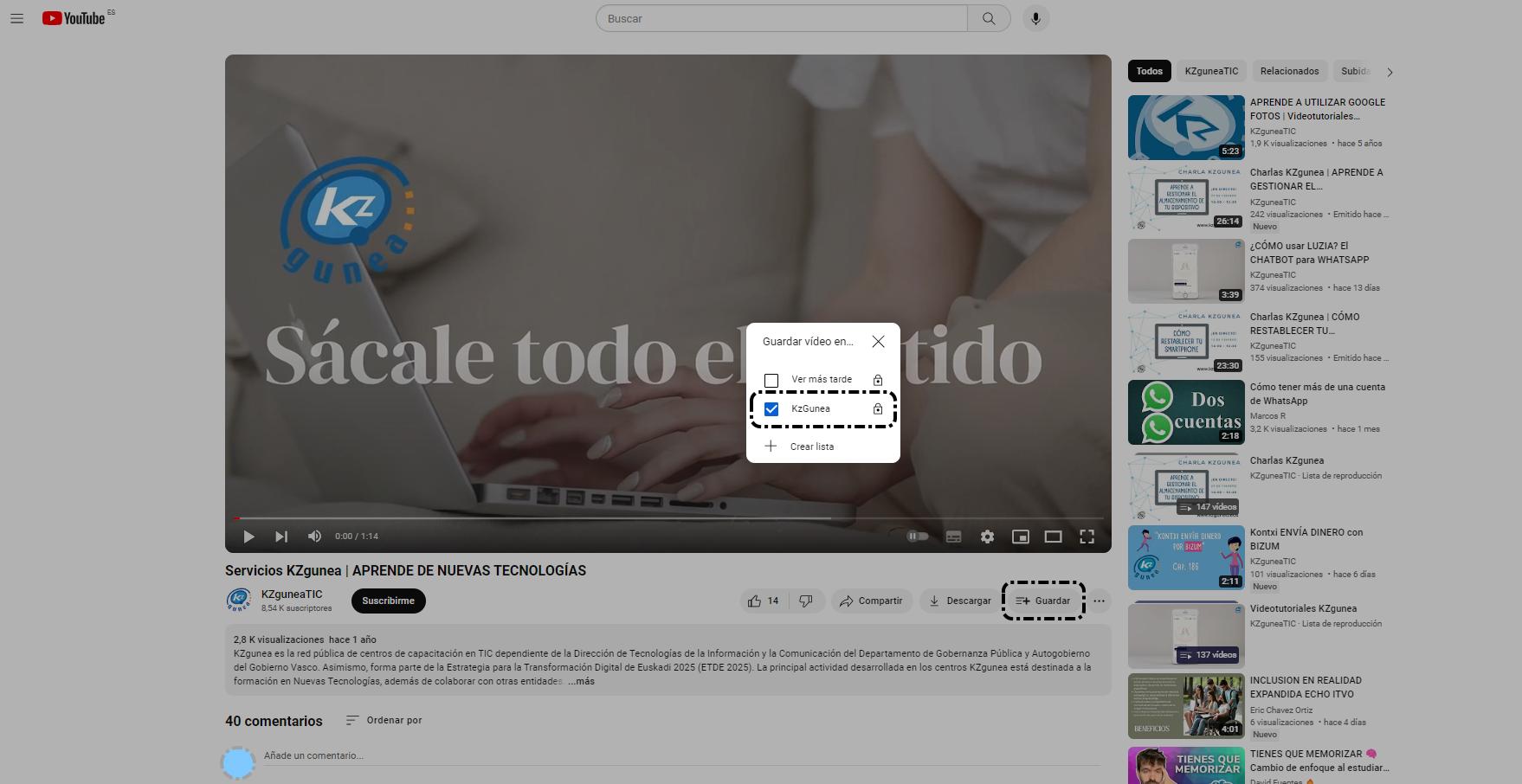Click your profile avatar by comment box

coord(238,763)
